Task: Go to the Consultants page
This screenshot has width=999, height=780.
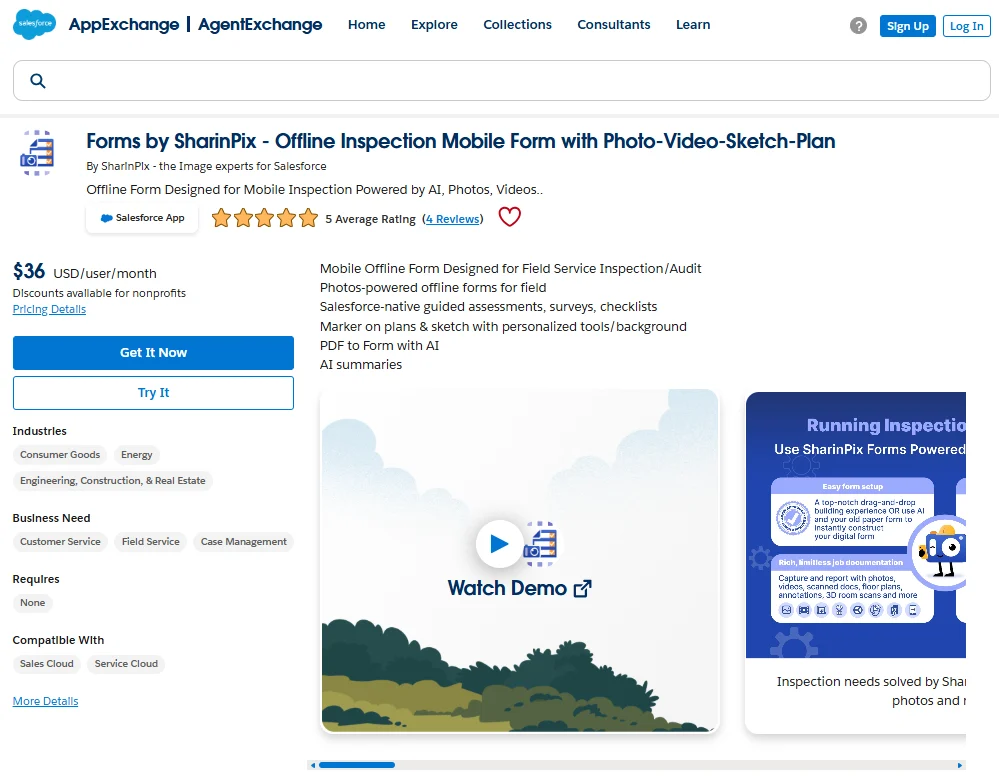Action: pos(614,24)
